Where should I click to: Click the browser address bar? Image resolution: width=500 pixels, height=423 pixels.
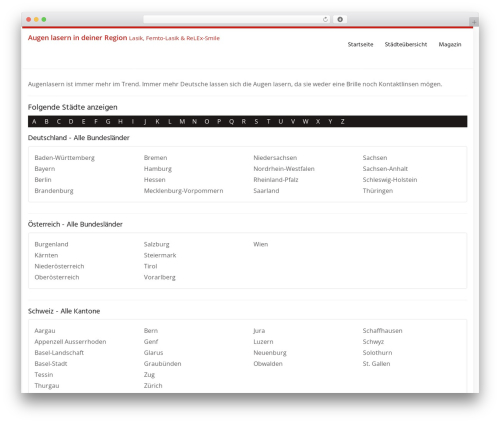(x=236, y=19)
